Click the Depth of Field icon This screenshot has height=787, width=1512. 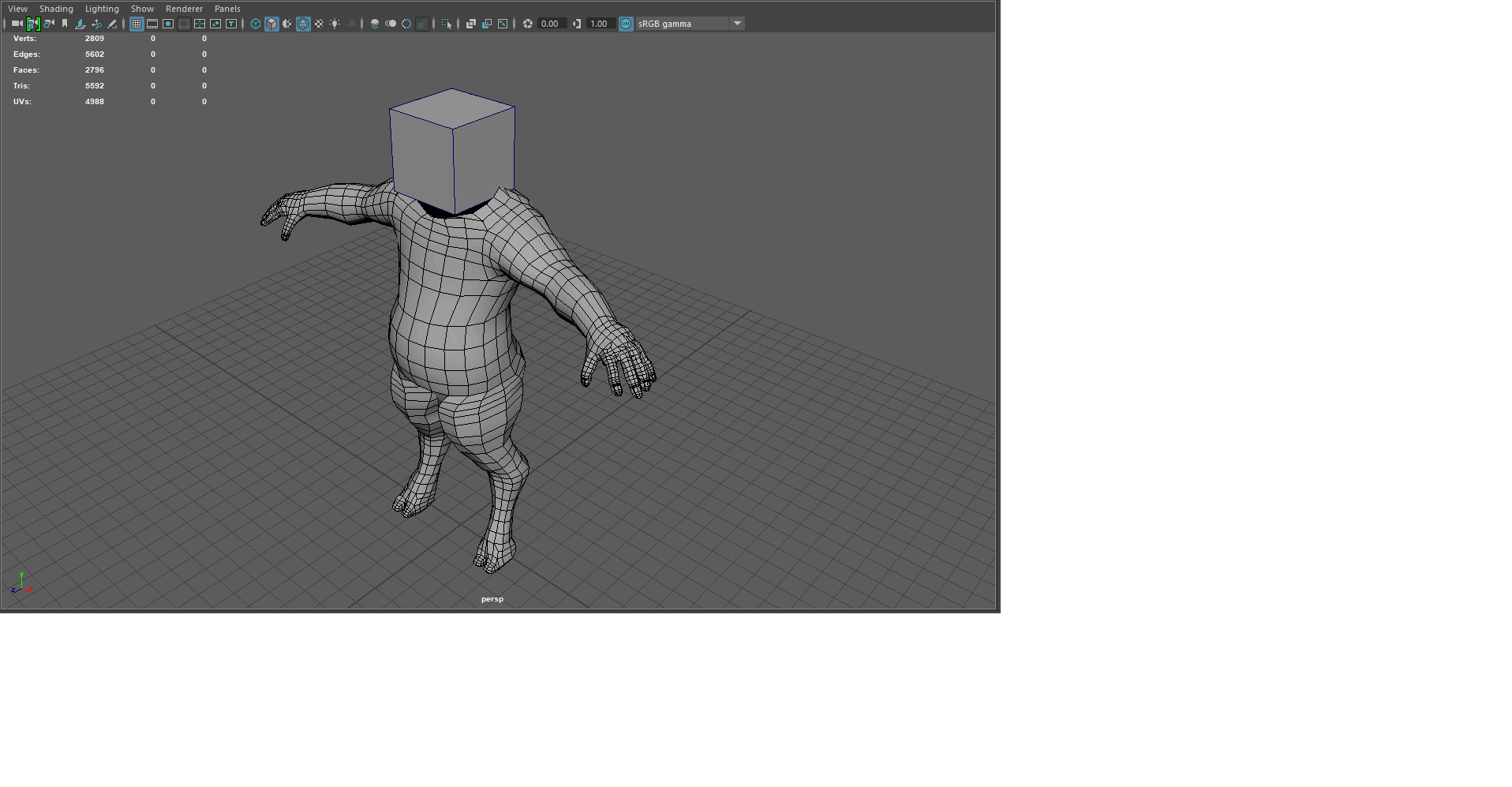pos(422,24)
